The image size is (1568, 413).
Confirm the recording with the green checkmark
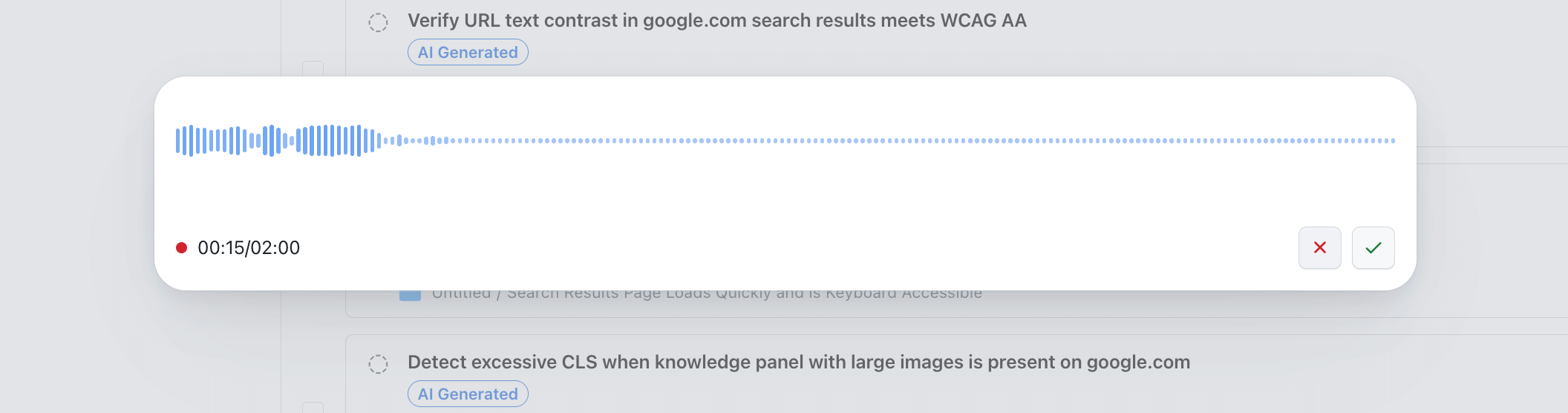[1373, 247]
